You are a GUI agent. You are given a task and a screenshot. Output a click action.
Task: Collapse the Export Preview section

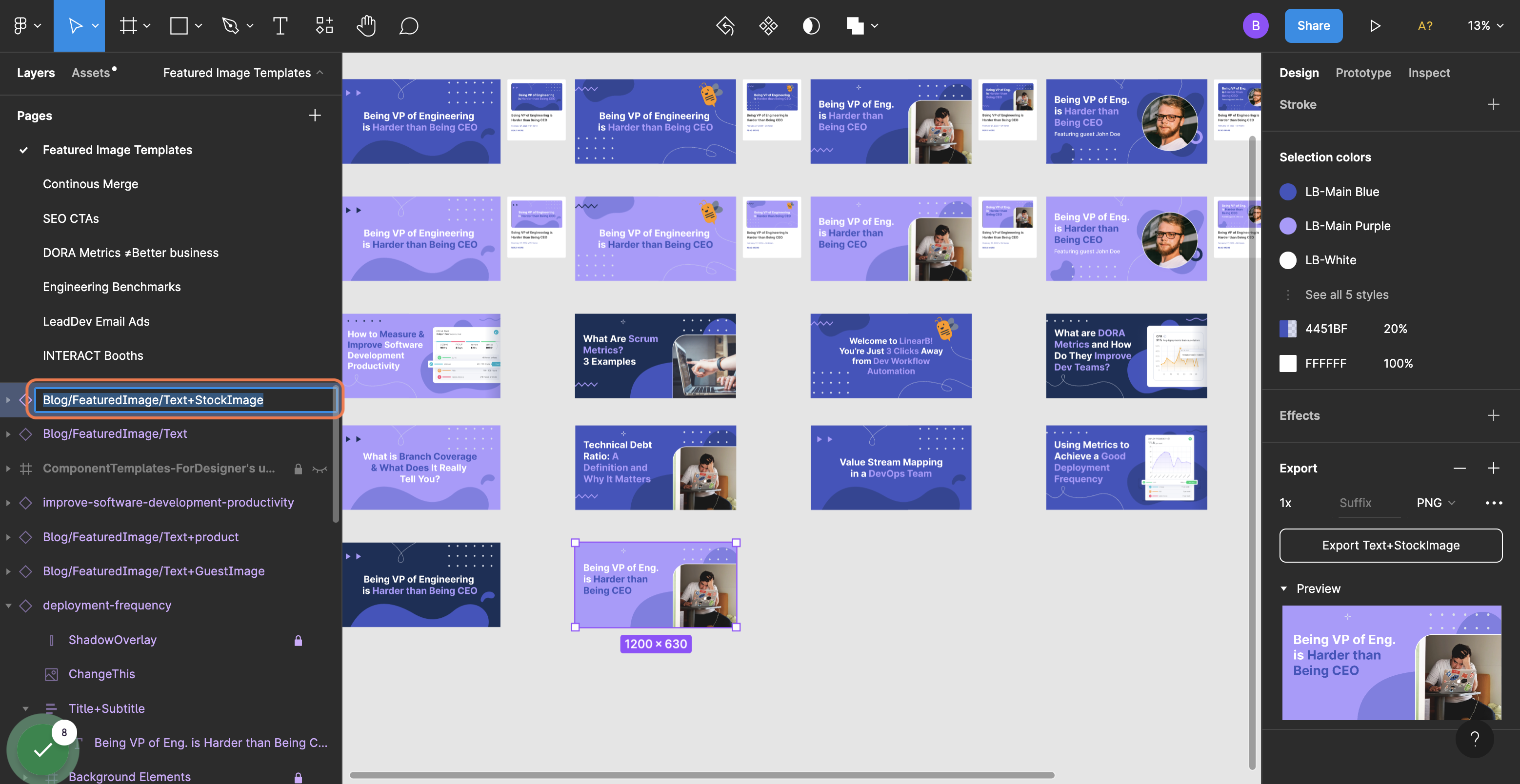[x=1283, y=588]
